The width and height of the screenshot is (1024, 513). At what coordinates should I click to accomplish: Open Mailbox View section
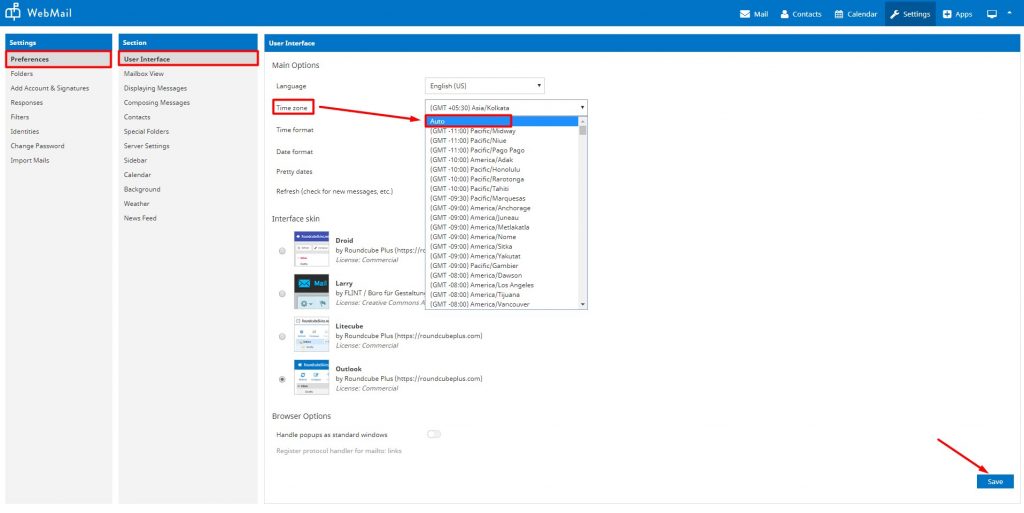tap(143, 74)
